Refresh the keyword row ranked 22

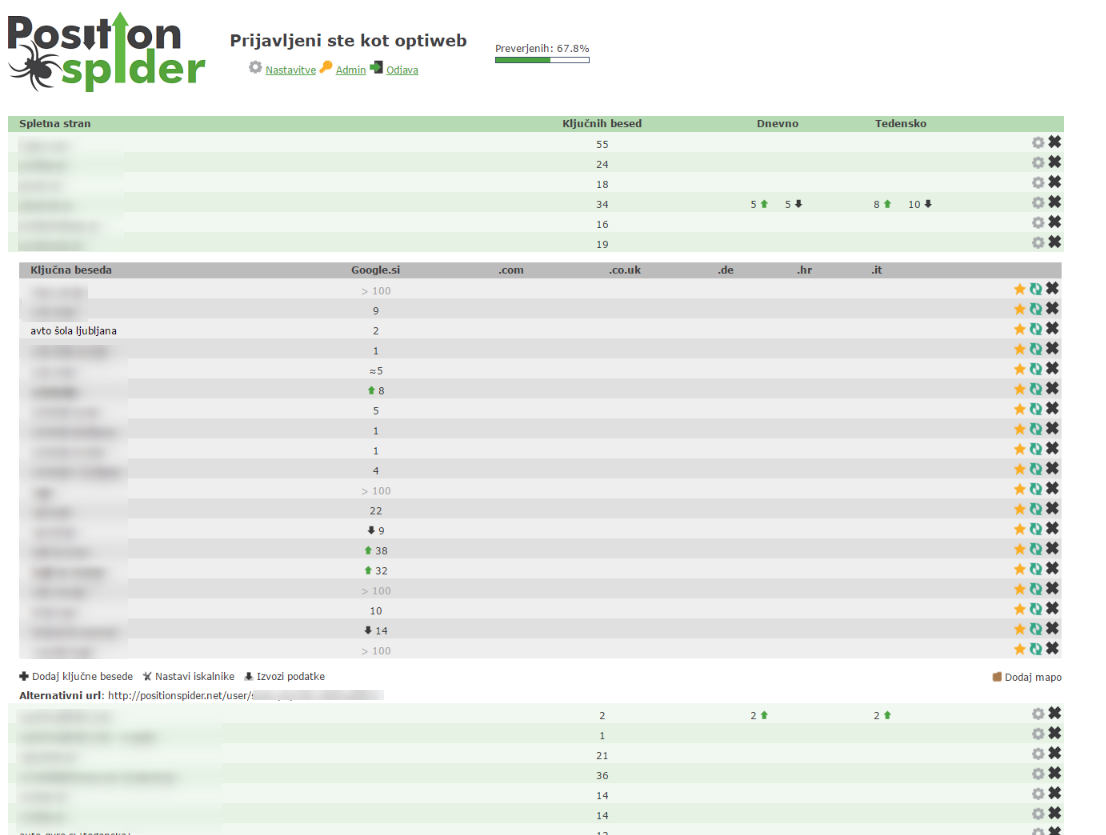1036,509
